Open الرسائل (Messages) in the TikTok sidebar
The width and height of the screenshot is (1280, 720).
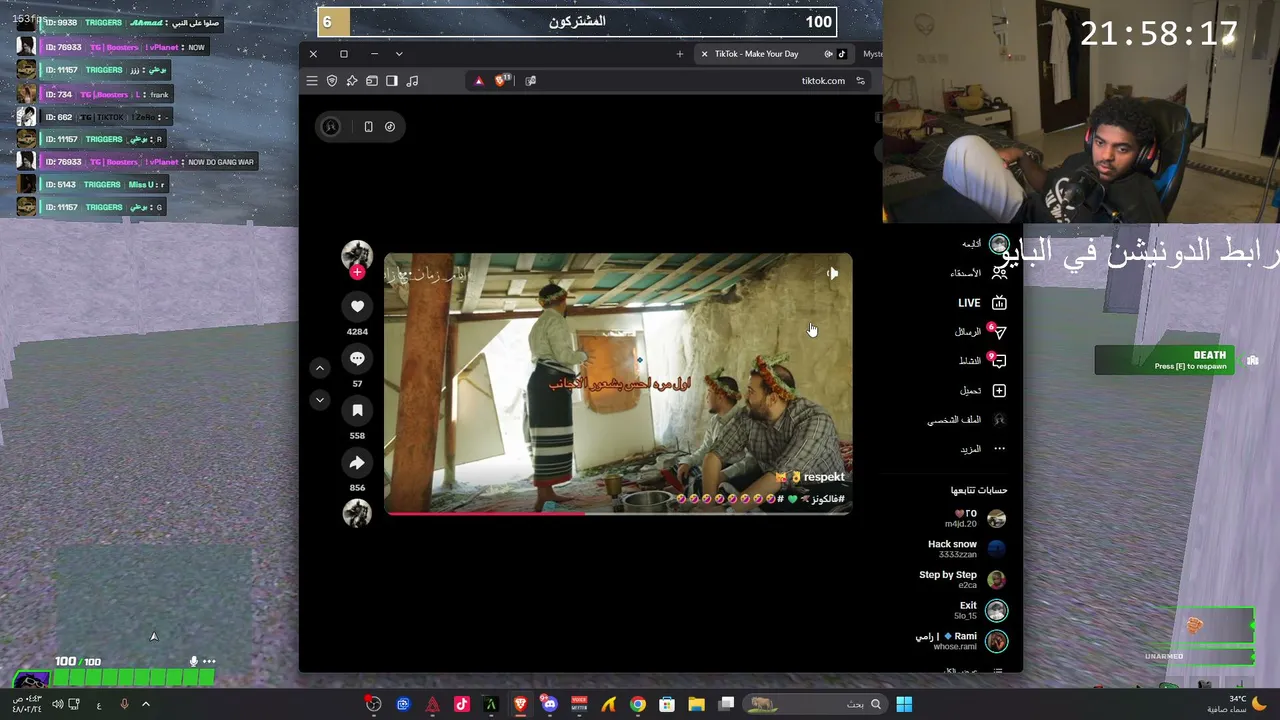(980, 332)
